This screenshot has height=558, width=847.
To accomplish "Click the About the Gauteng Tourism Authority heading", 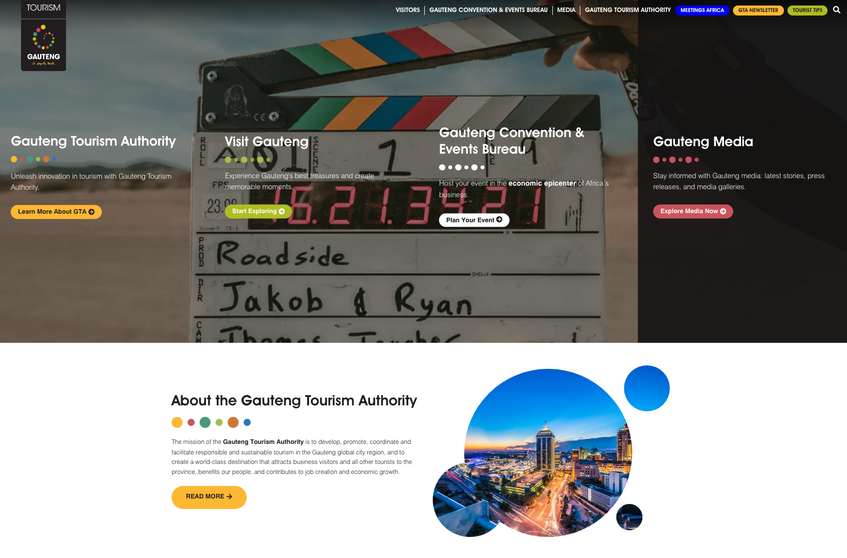I will 294,401.
